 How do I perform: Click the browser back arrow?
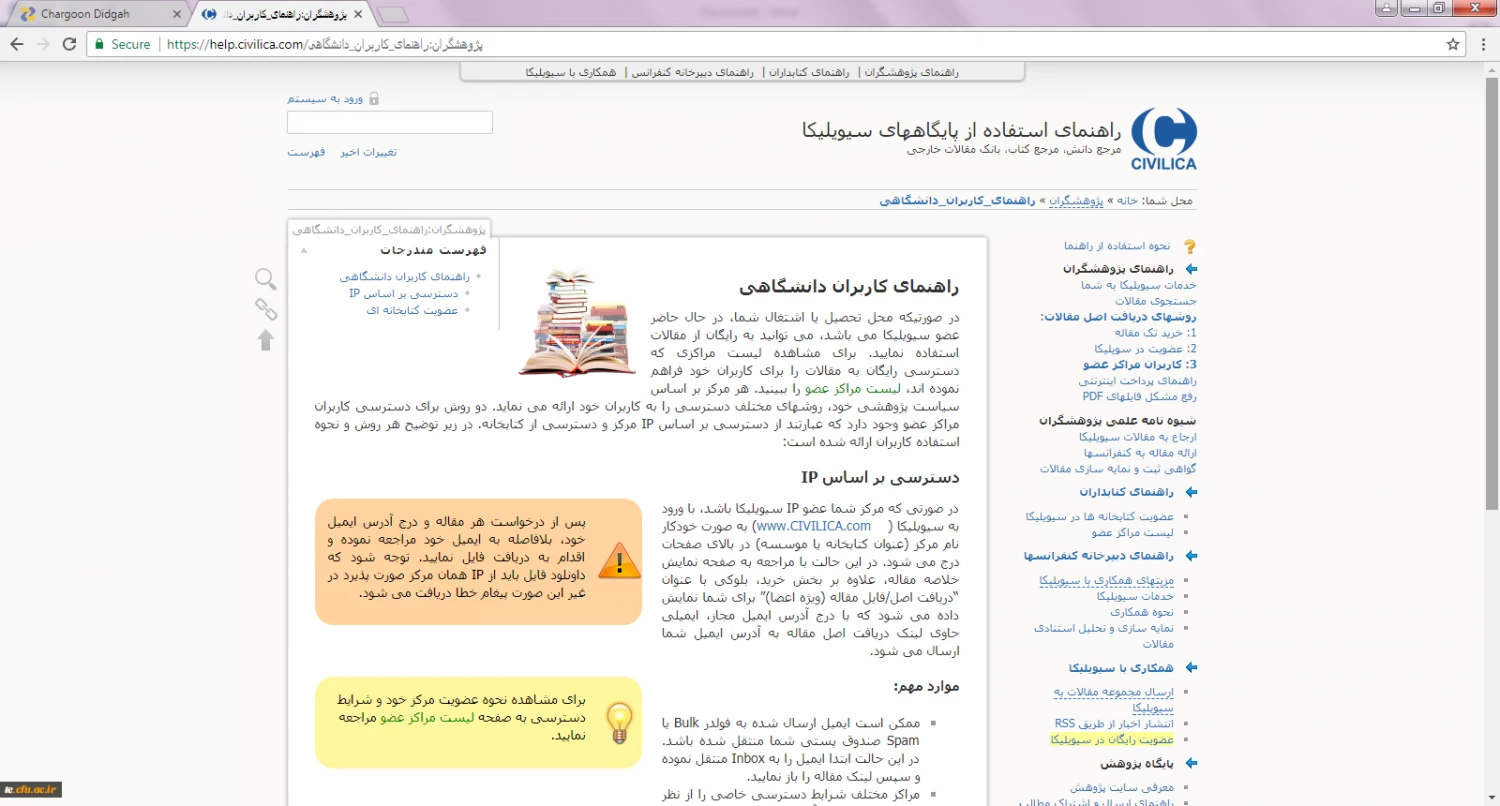17,44
